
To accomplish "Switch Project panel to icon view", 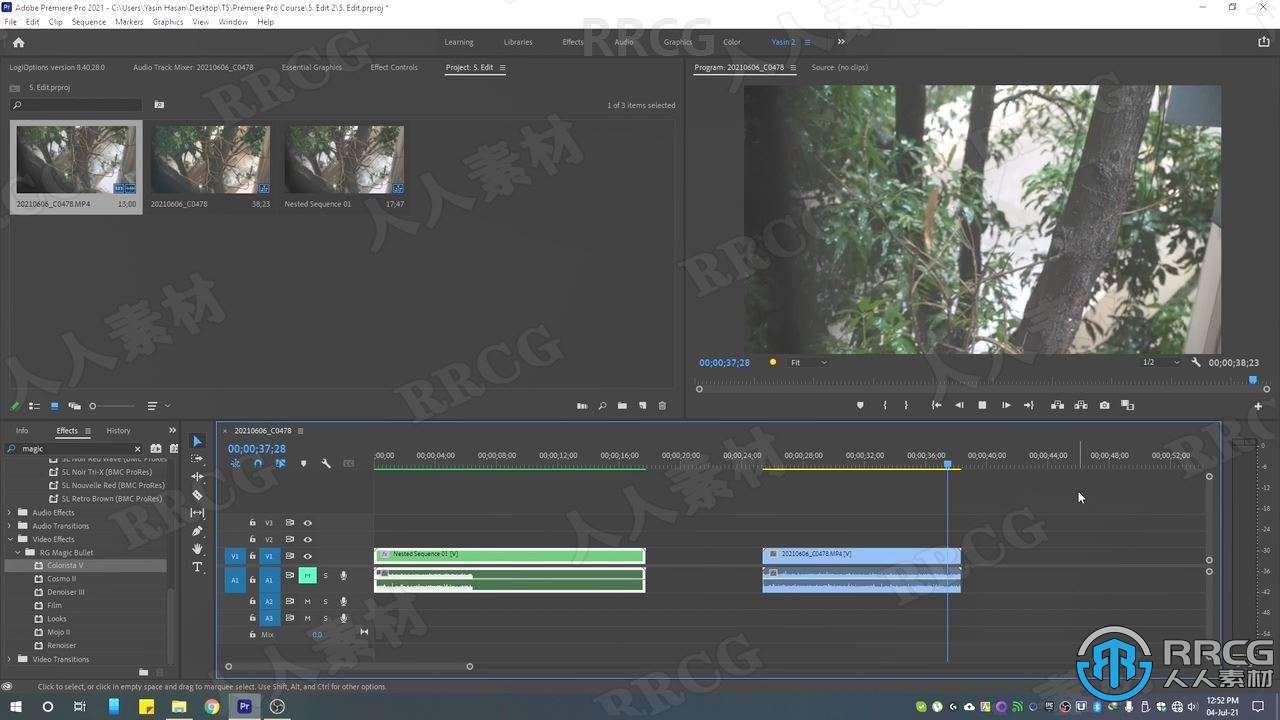I will [x=54, y=406].
